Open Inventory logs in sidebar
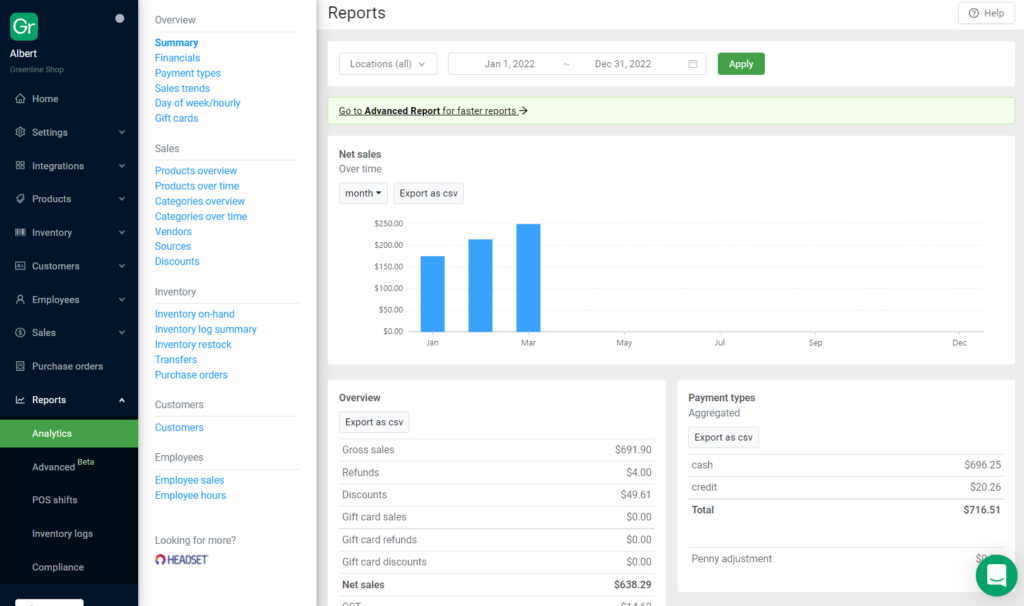This screenshot has height=606, width=1024. tap(63, 534)
